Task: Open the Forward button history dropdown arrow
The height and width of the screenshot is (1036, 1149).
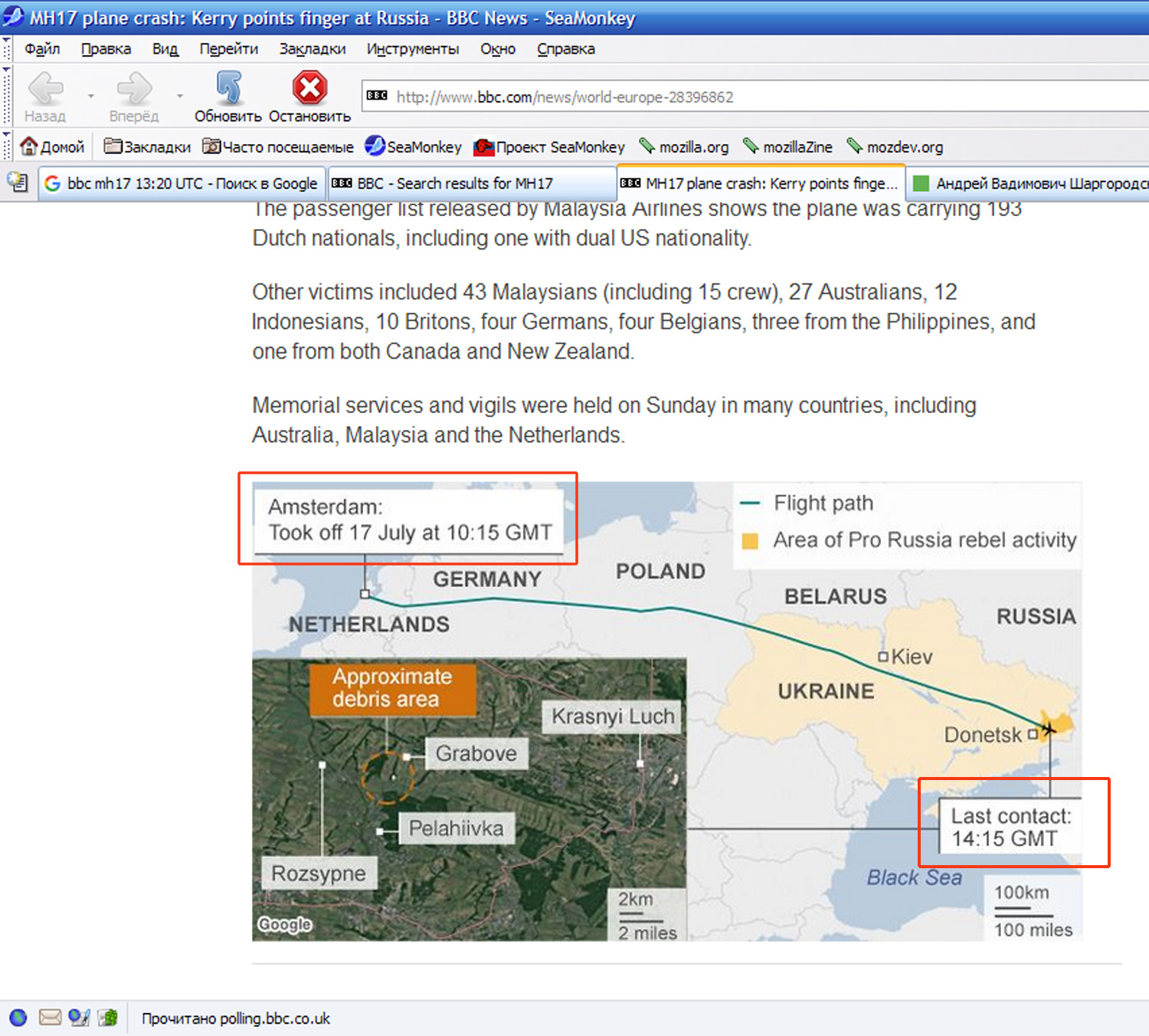Action: [180, 97]
